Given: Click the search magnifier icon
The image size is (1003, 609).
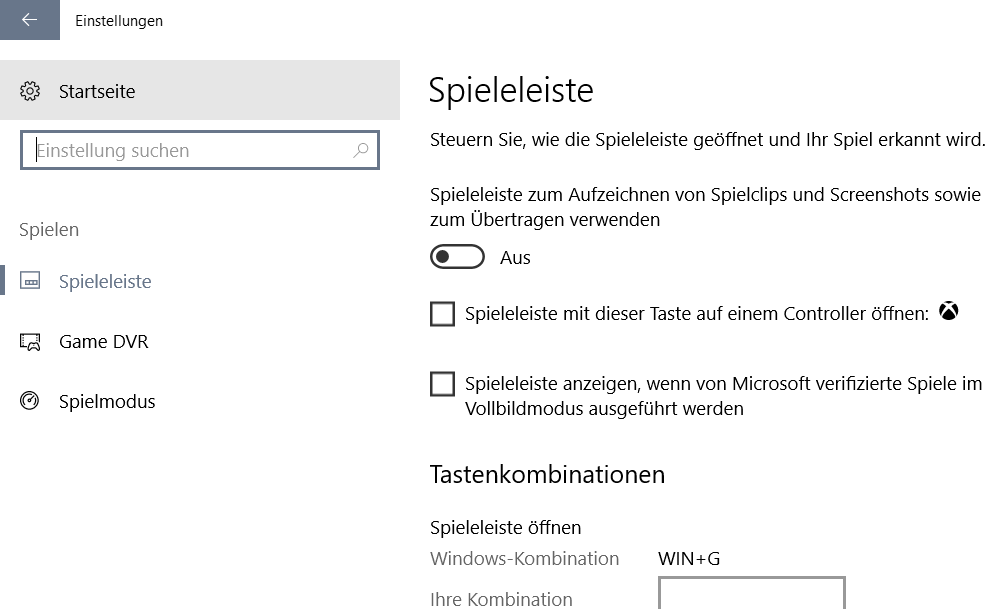Looking at the screenshot, I should click(361, 151).
